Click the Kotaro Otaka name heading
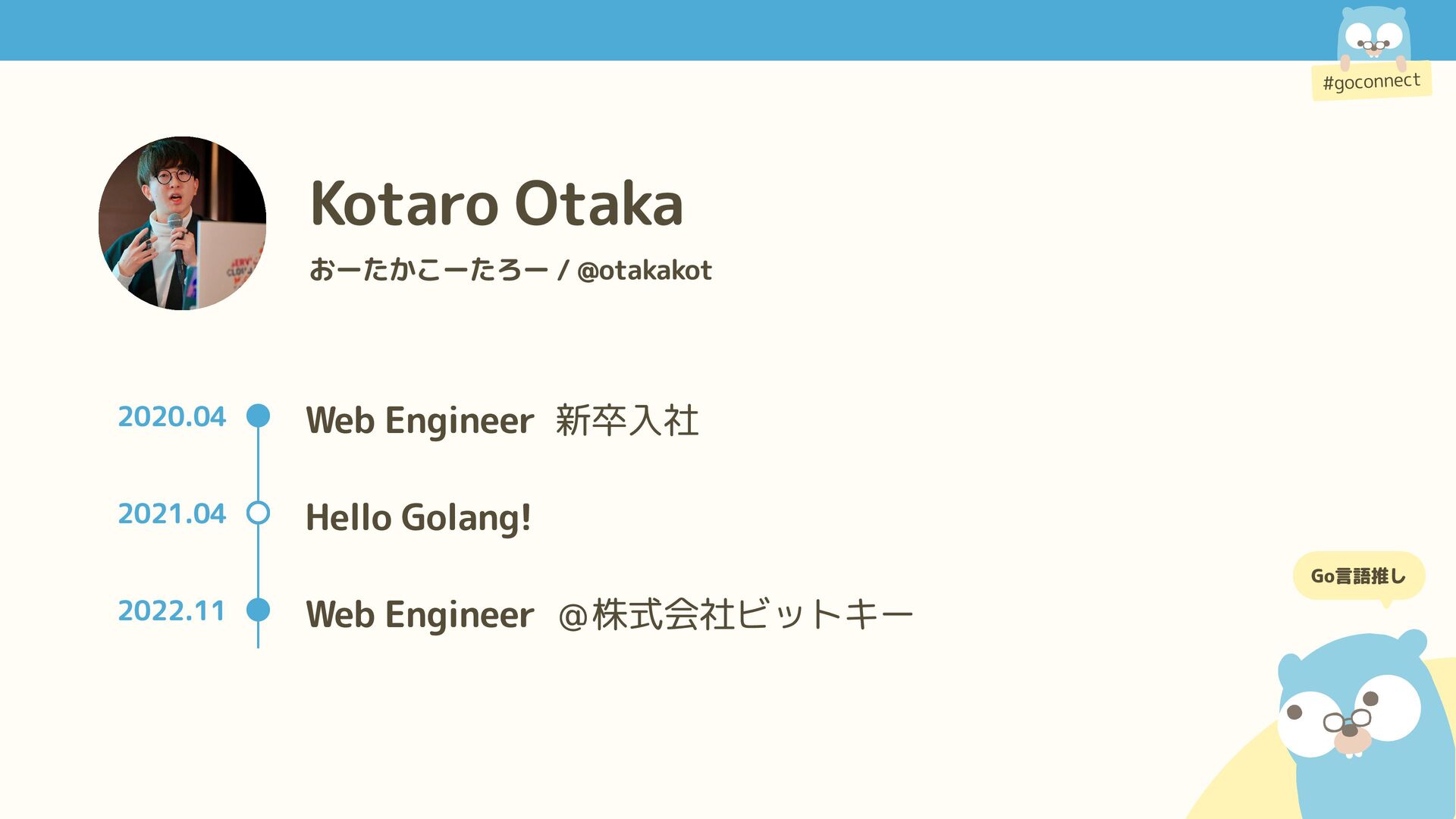Viewport: 1456px width, 819px height. 497,203
